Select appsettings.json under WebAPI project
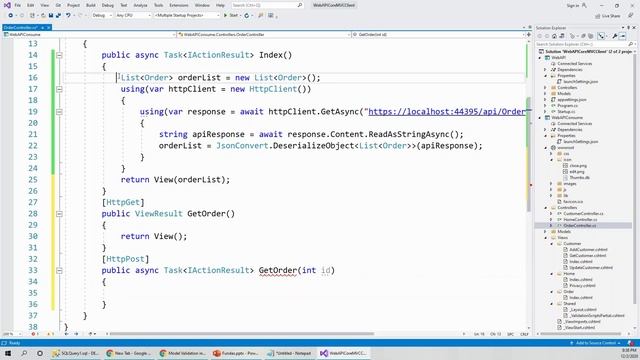The width and height of the screenshot is (640, 360). click(x=571, y=100)
